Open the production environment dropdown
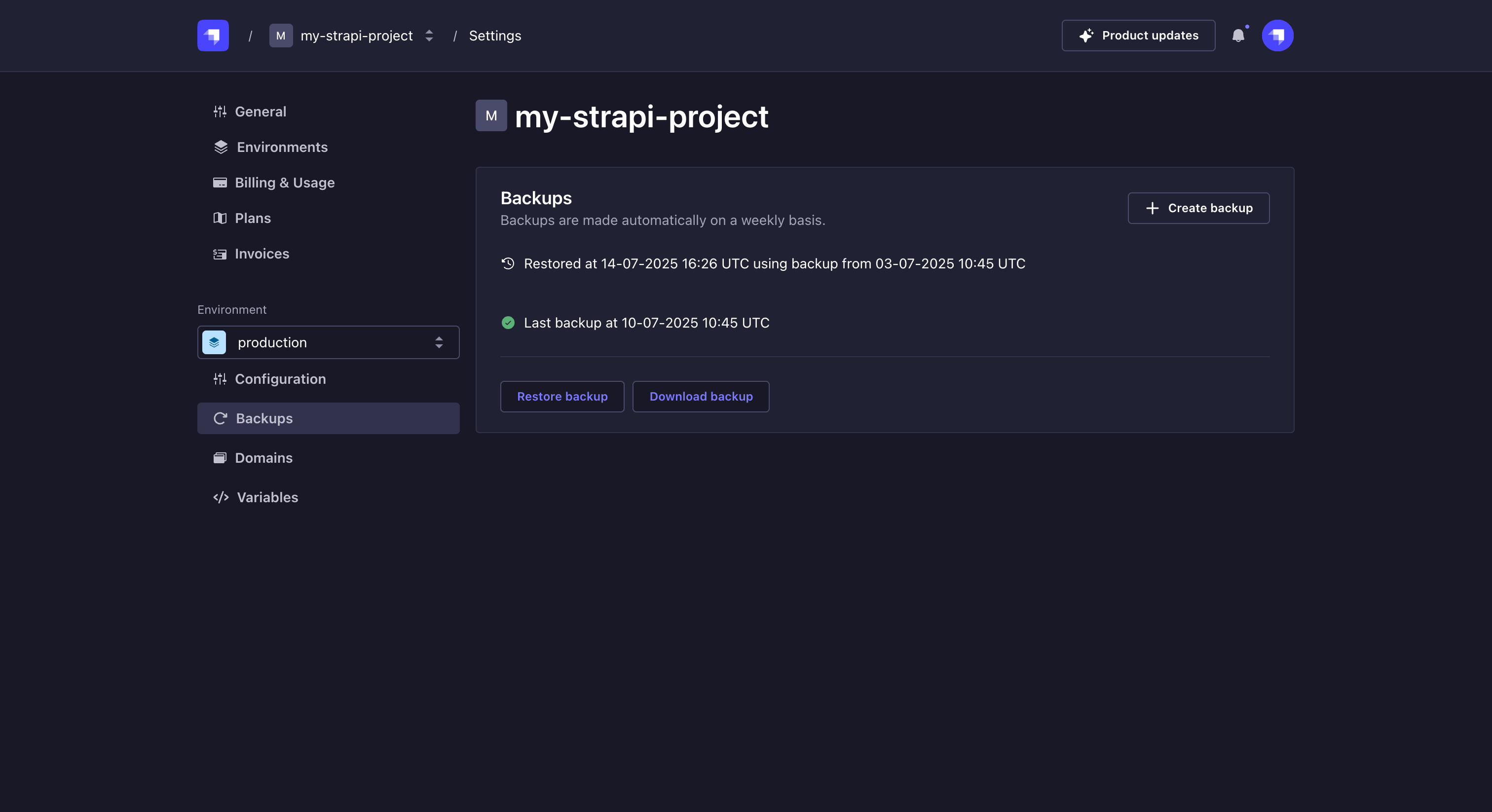Viewport: 1492px width, 812px height. click(x=329, y=342)
